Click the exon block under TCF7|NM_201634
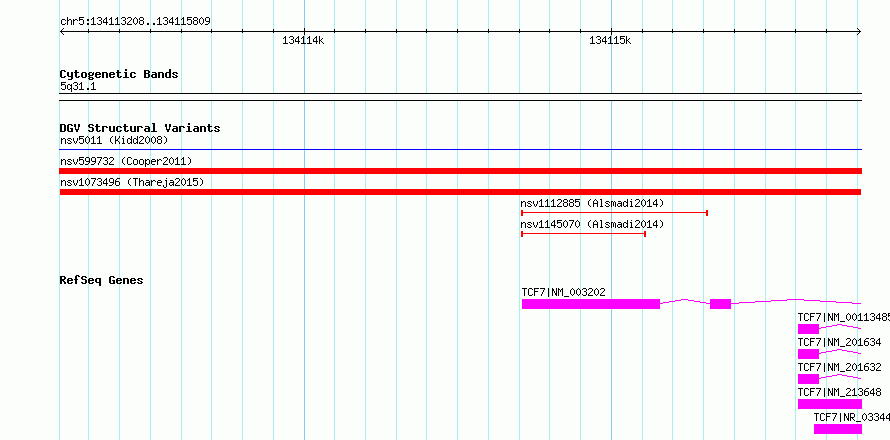 (x=808, y=354)
